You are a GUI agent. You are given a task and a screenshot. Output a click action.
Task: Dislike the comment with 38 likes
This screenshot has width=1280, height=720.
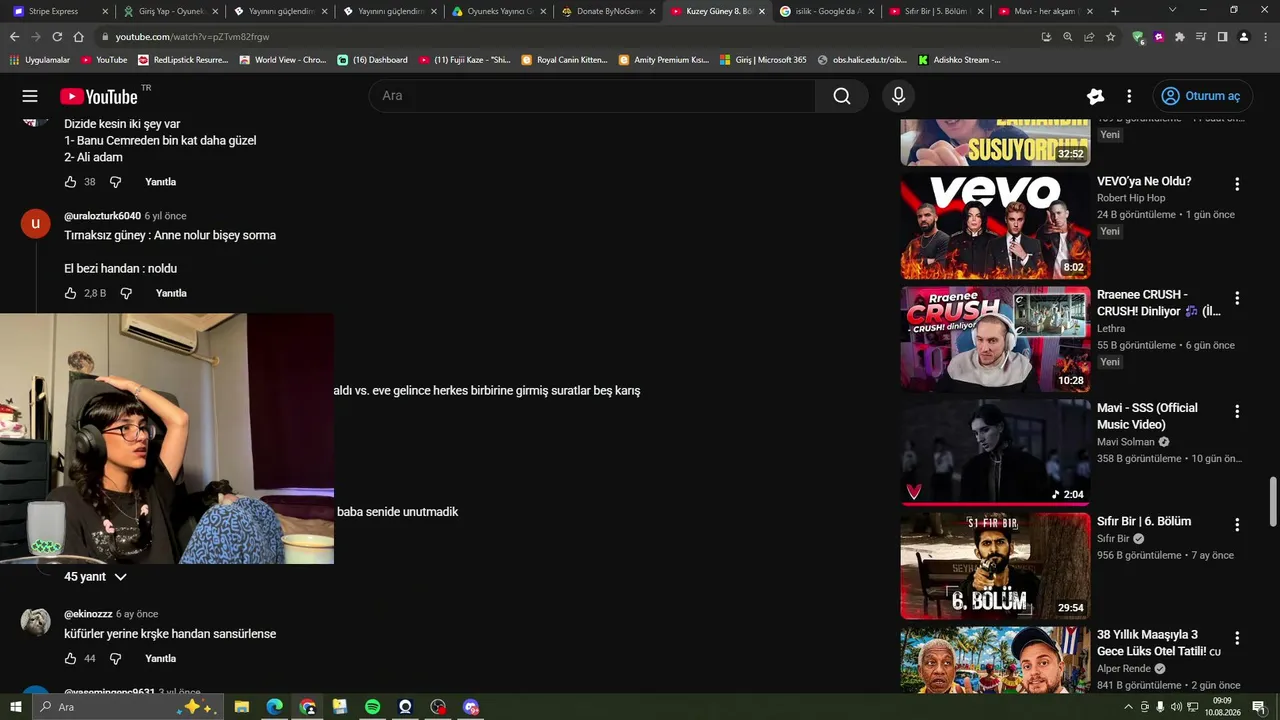point(115,182)
